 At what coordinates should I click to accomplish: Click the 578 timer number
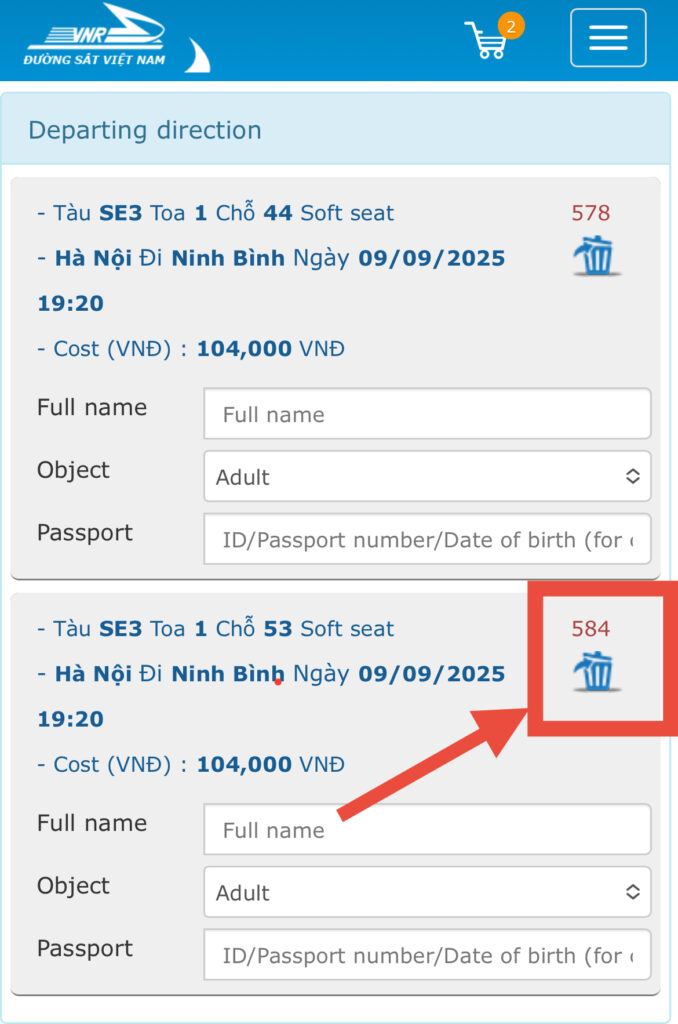click(x=590, y=213)
